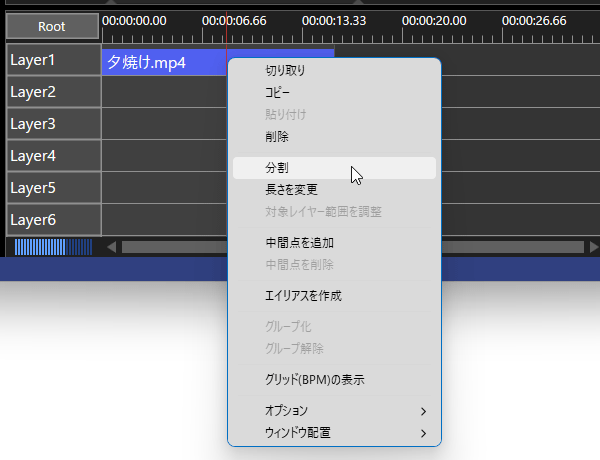Click the Root scene button
600x460 pixels.
52,26
